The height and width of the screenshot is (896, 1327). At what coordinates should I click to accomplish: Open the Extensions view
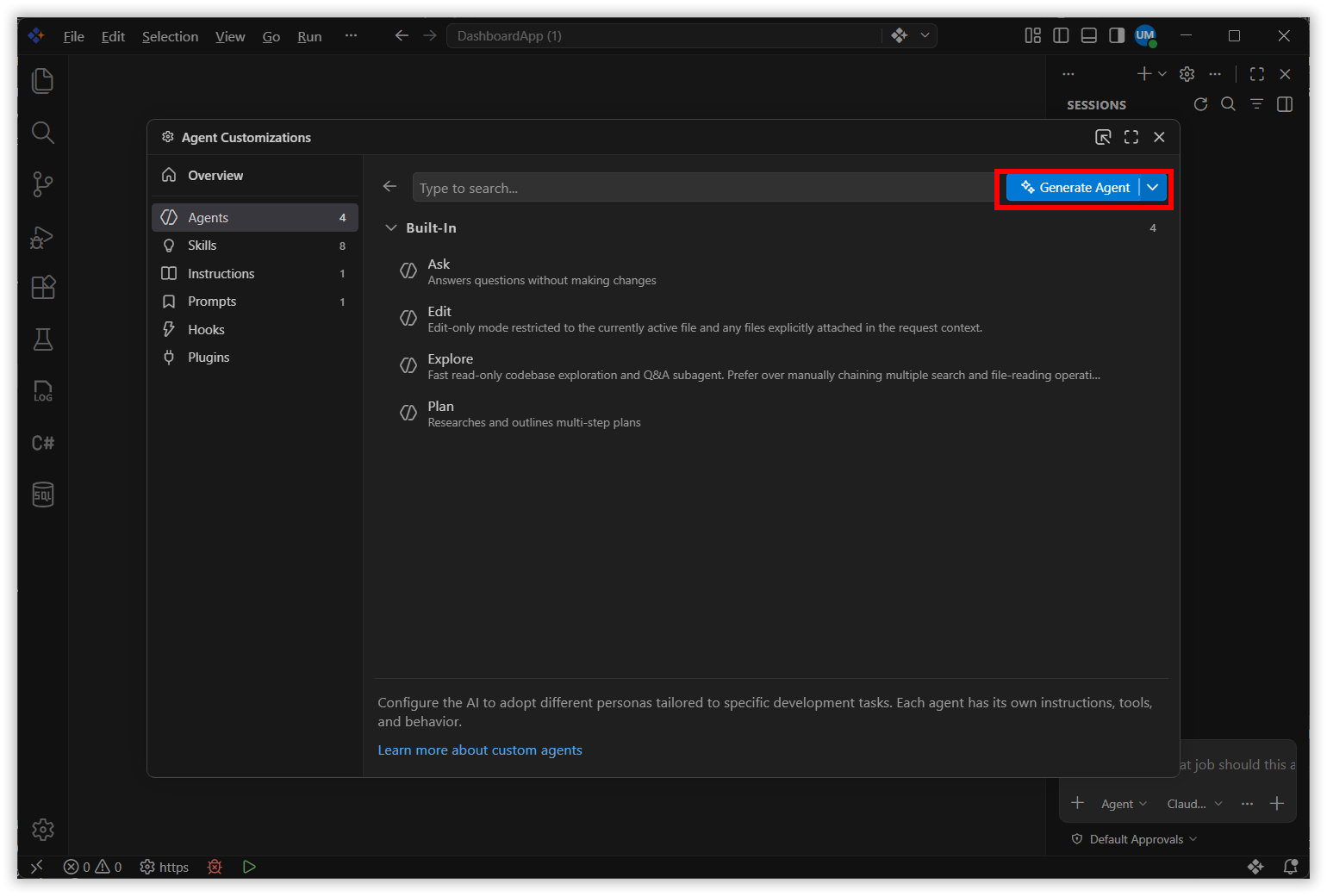pos(42,288)
